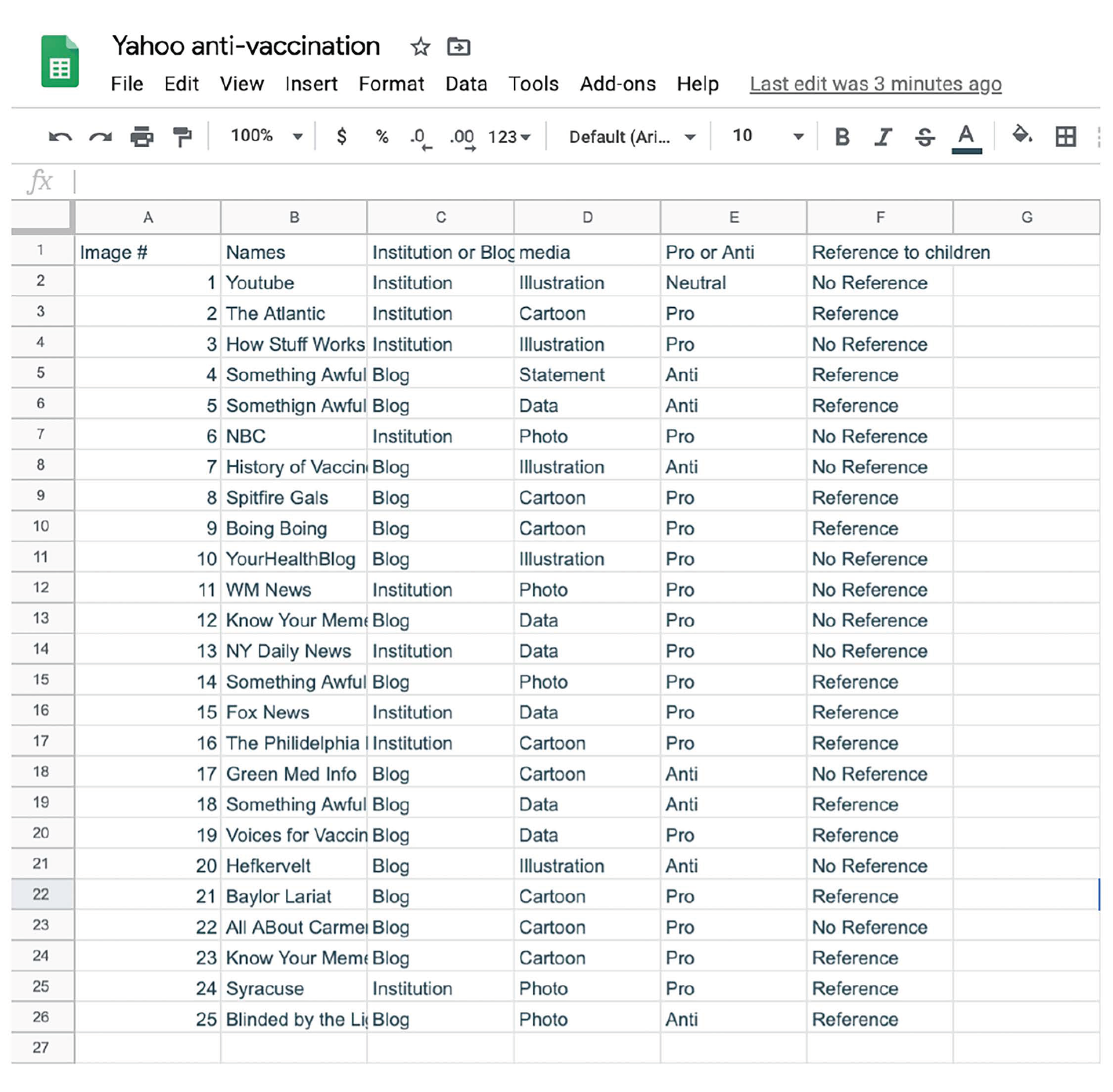Toggle italic formatting
This screenshot has height=1092, width=1113.
point(883,137)
